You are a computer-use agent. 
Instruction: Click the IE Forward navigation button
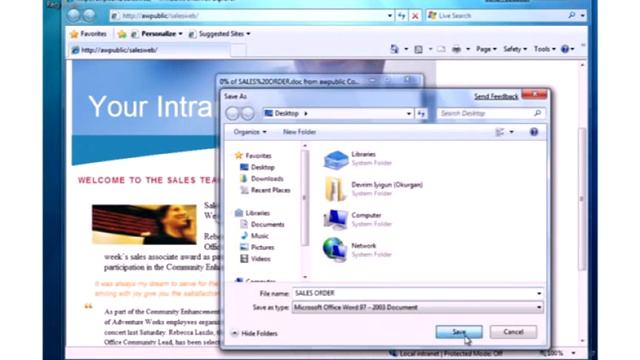point(89,16)
